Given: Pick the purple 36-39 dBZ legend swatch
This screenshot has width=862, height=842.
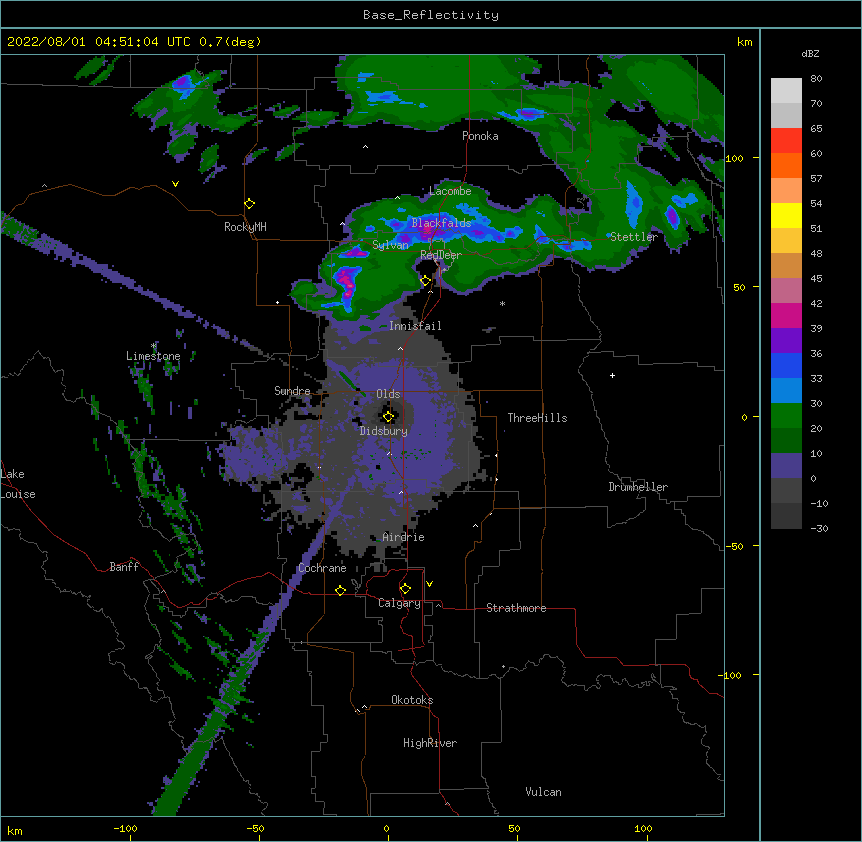Looking at the screenshot, I should coord(786,341).
